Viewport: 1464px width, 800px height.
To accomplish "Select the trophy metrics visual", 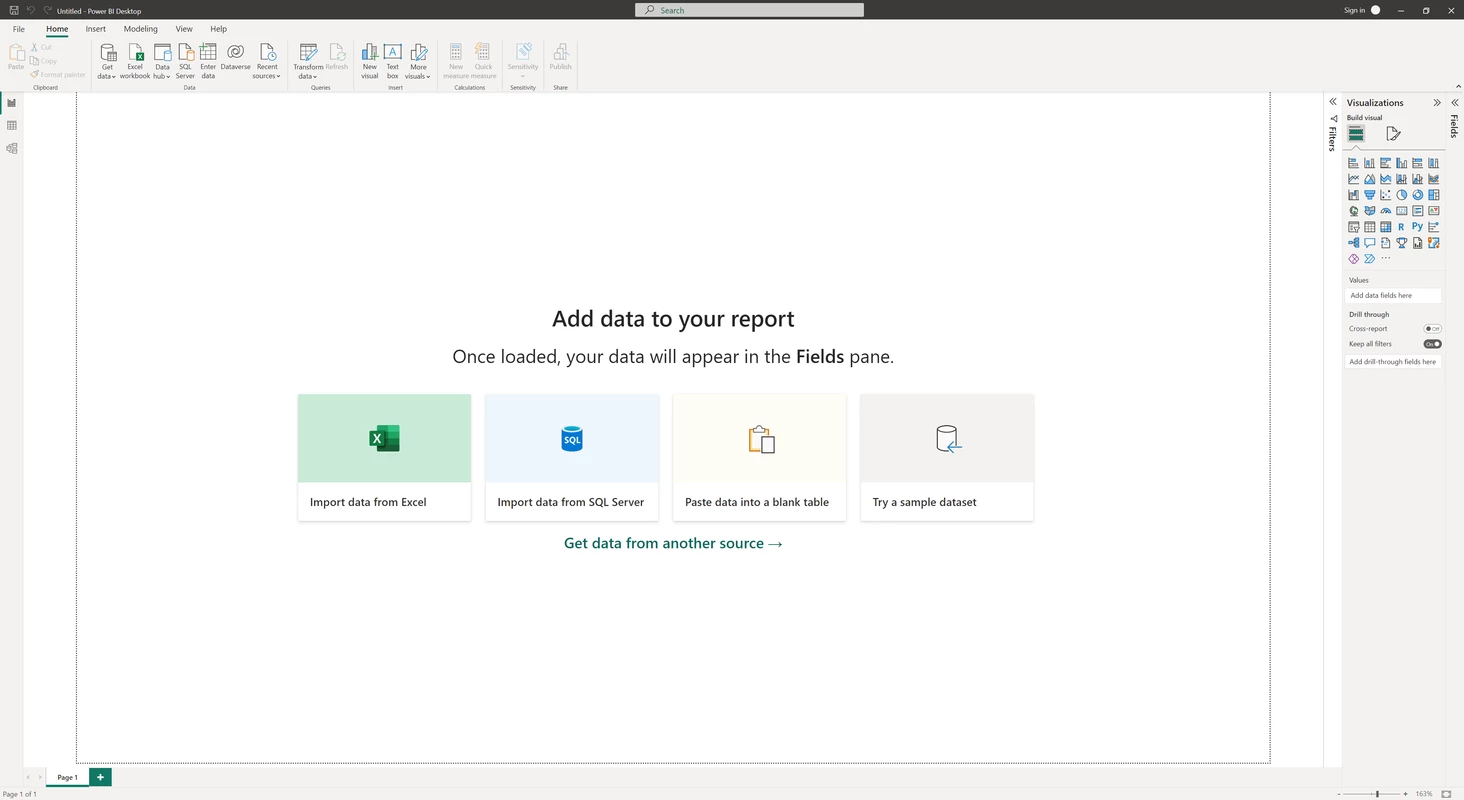I will 1401,243.
